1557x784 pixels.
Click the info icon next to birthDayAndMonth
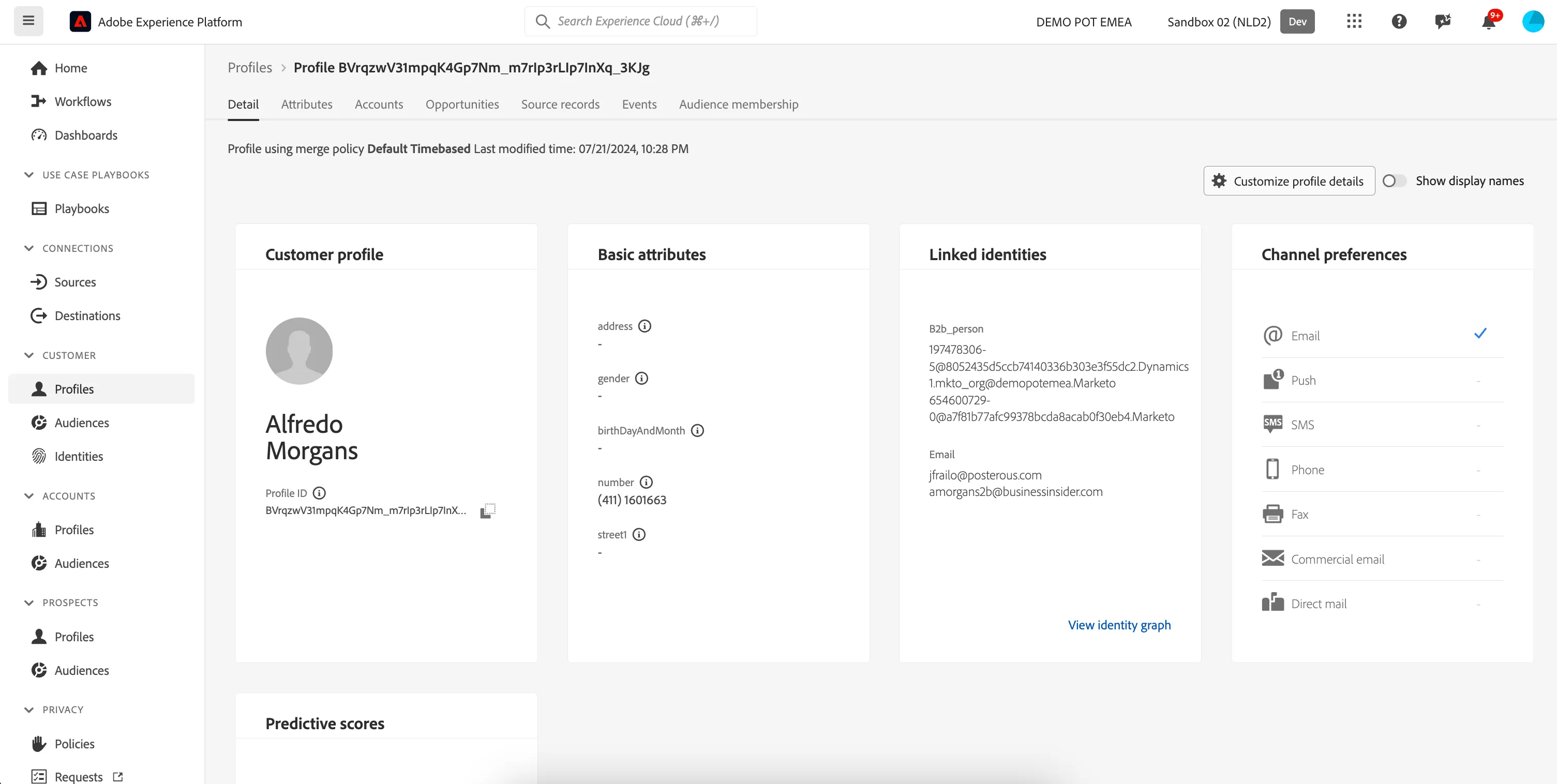697,430
